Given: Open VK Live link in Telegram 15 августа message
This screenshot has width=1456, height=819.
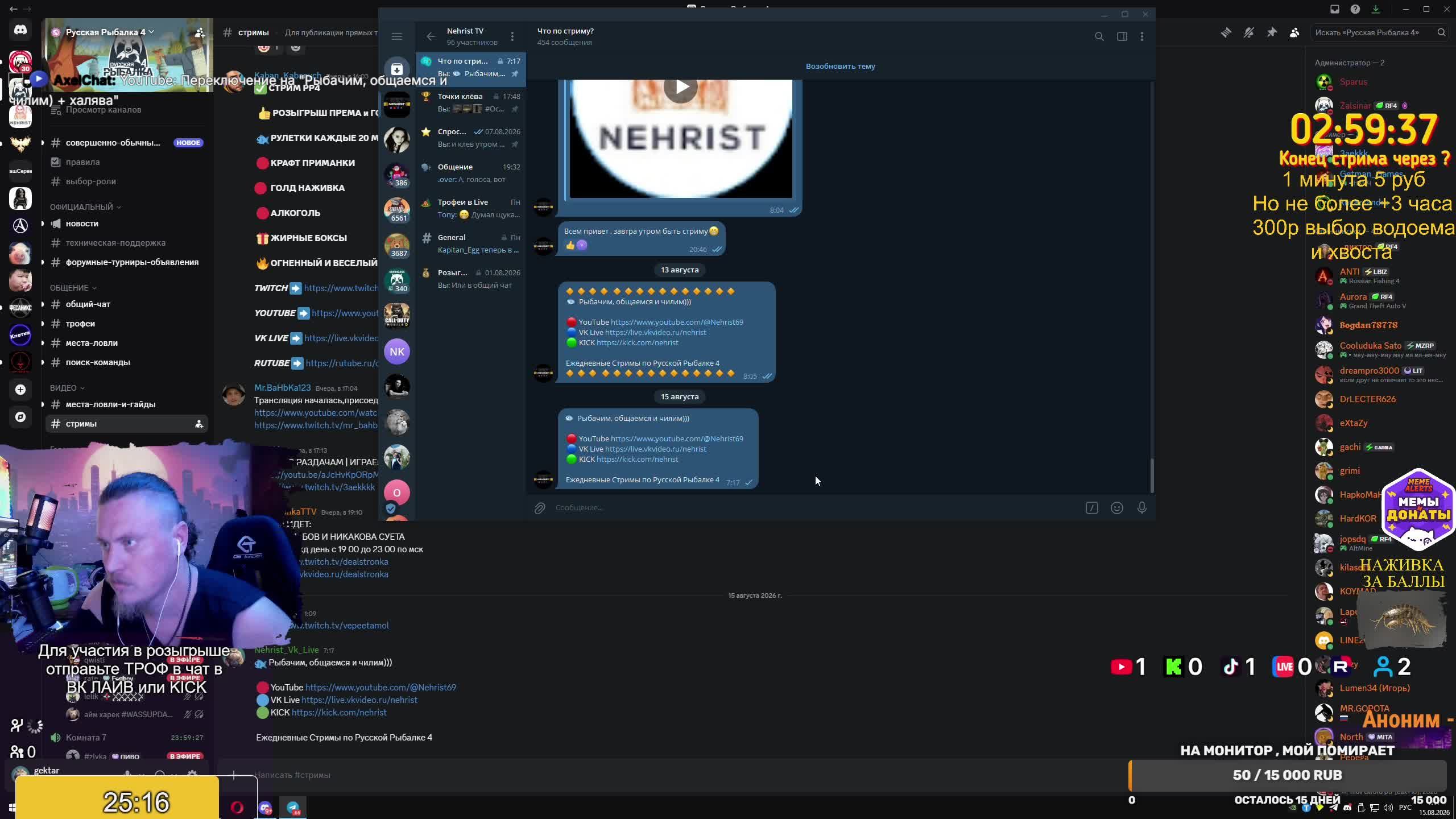Looking at the screenshot, I should [x=655, y=449].
